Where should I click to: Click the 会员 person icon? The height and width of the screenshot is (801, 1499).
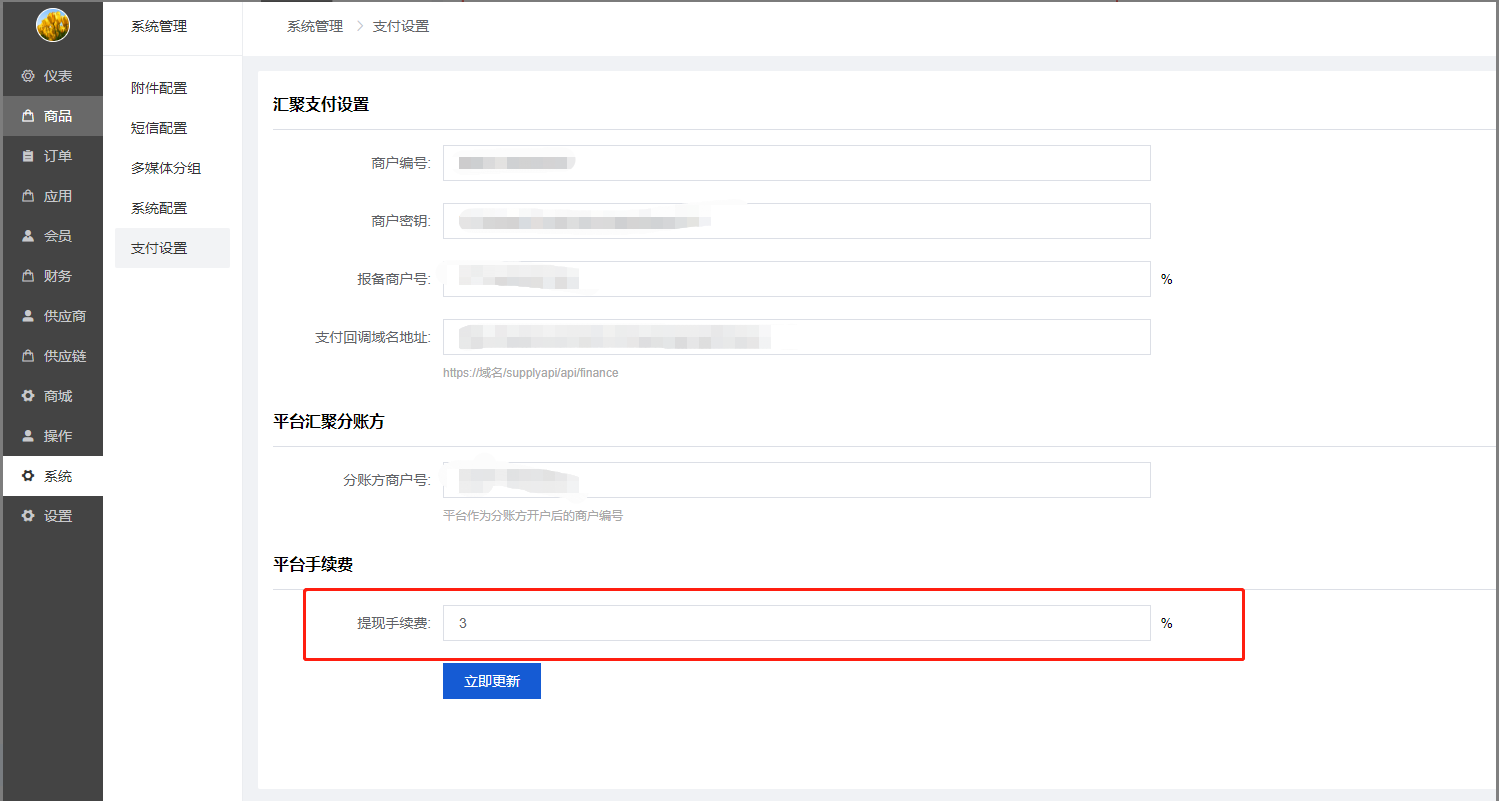coord(28,236)
